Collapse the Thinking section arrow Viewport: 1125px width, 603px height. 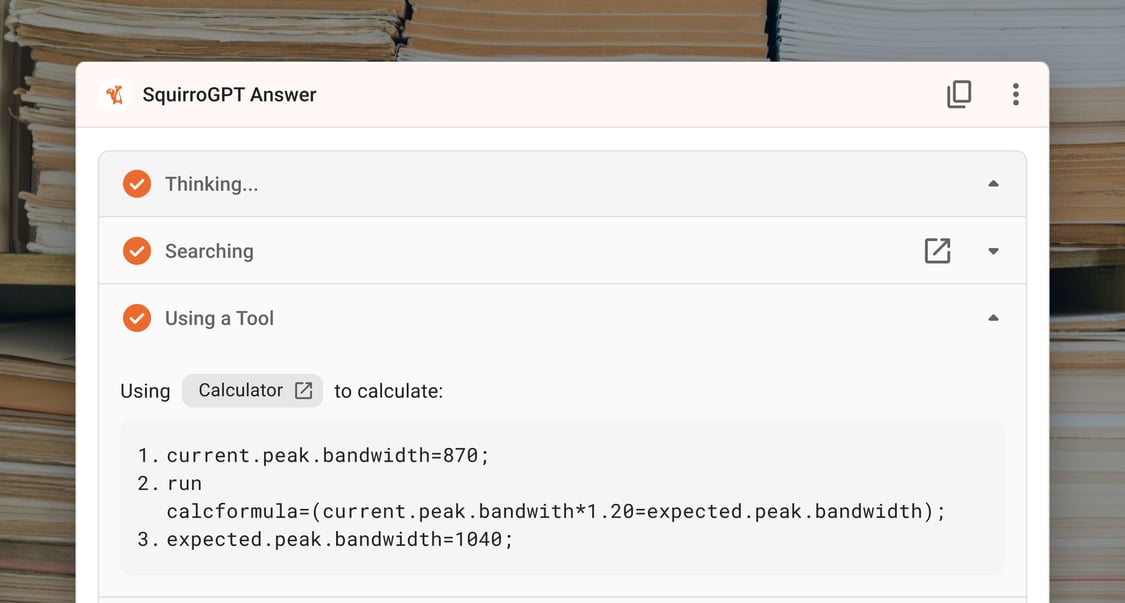993,184
